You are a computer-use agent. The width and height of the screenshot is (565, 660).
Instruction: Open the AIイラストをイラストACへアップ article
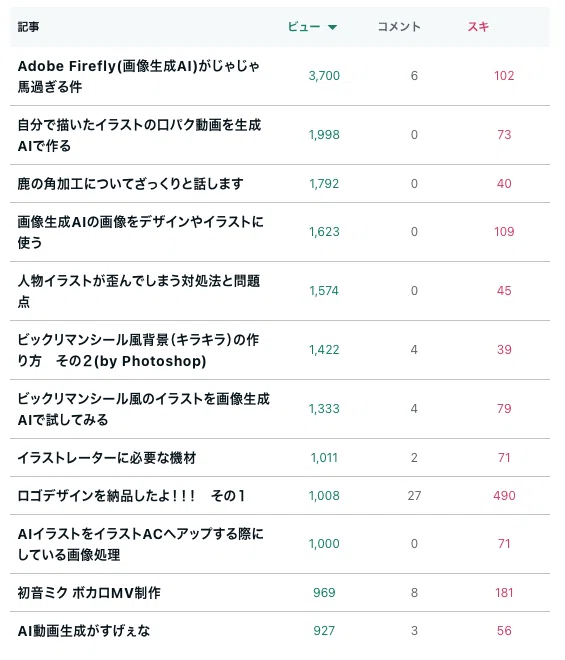[141, 544]
